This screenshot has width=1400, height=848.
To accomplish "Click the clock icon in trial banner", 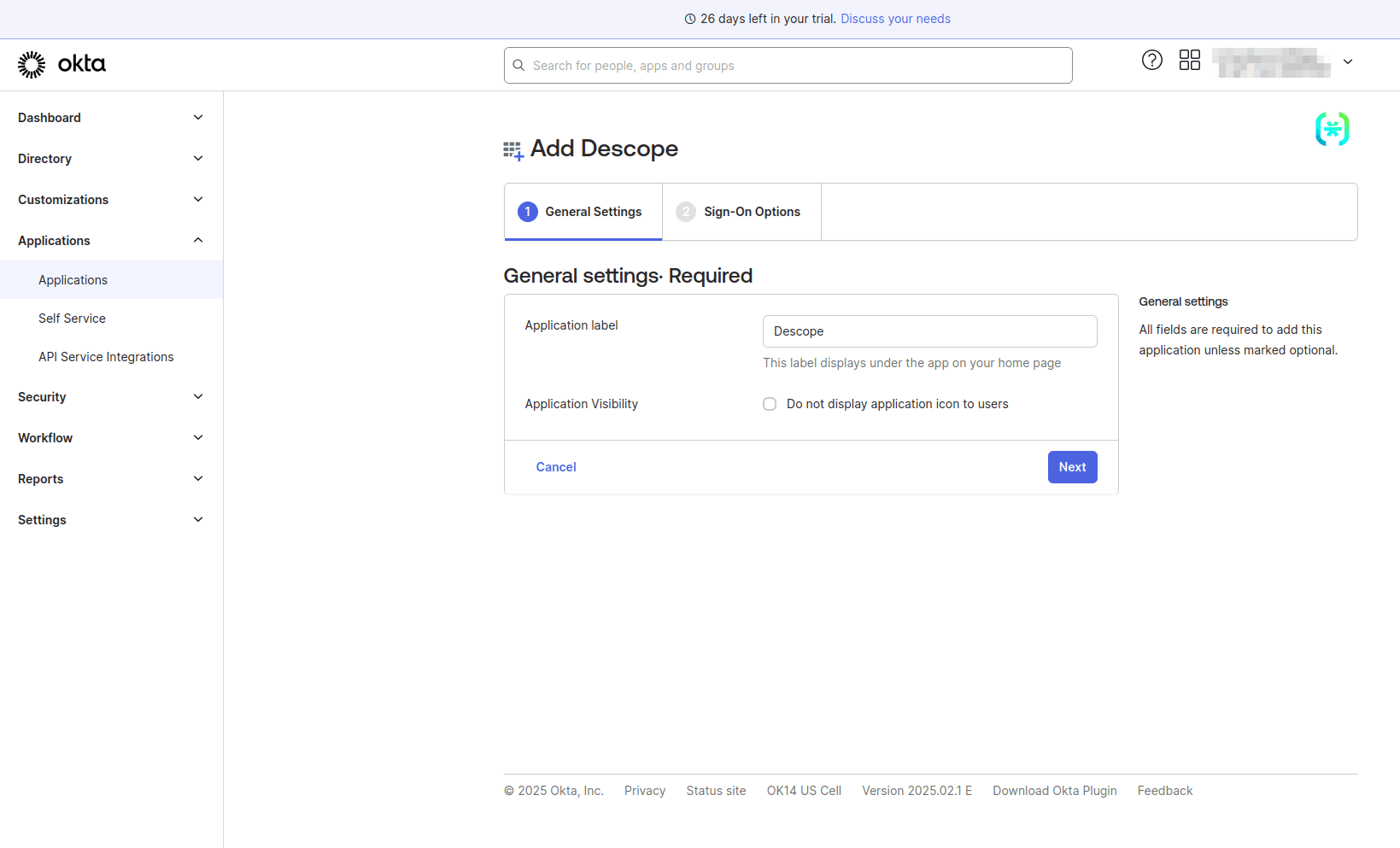I will [689, 18].
